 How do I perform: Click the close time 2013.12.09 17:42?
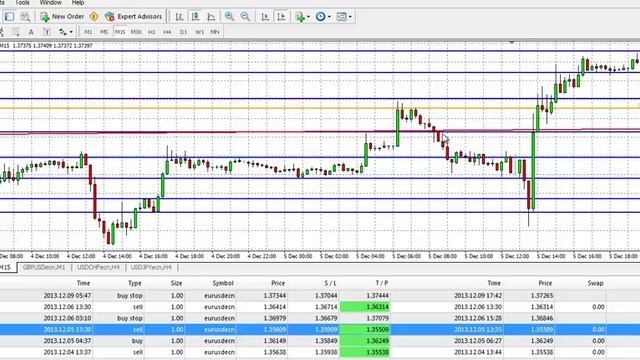tap(478, 296)
